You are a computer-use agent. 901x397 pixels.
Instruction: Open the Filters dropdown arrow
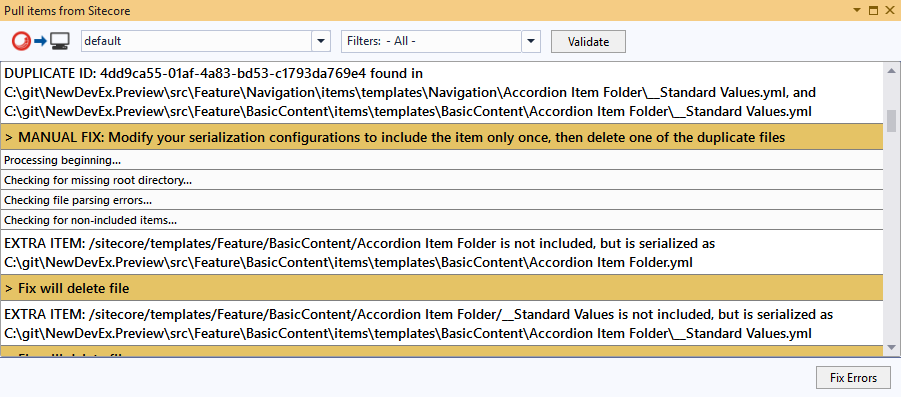[x=530, y=41]
